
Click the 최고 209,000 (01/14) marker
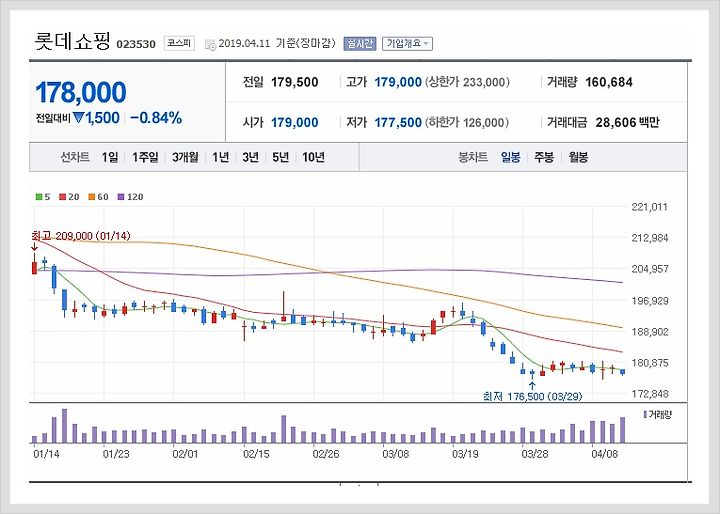tap(81, 236)
